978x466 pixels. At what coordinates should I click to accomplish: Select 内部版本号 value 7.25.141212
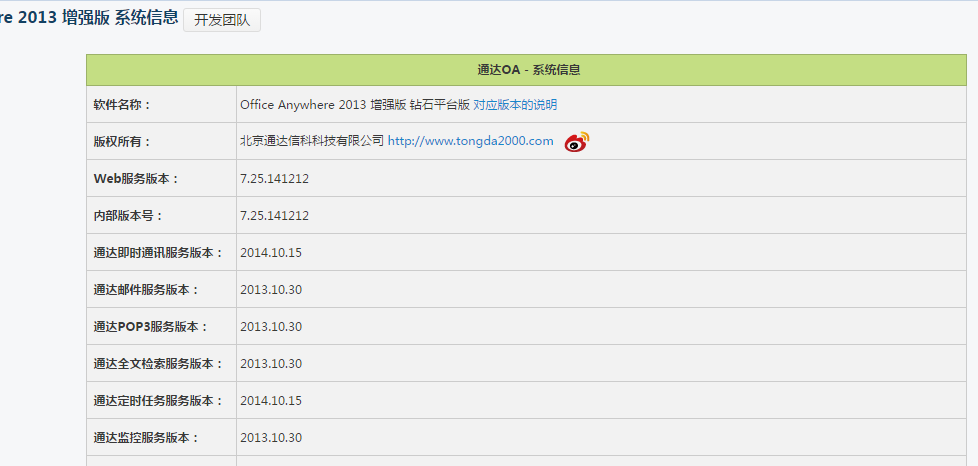tap(274, 216)
